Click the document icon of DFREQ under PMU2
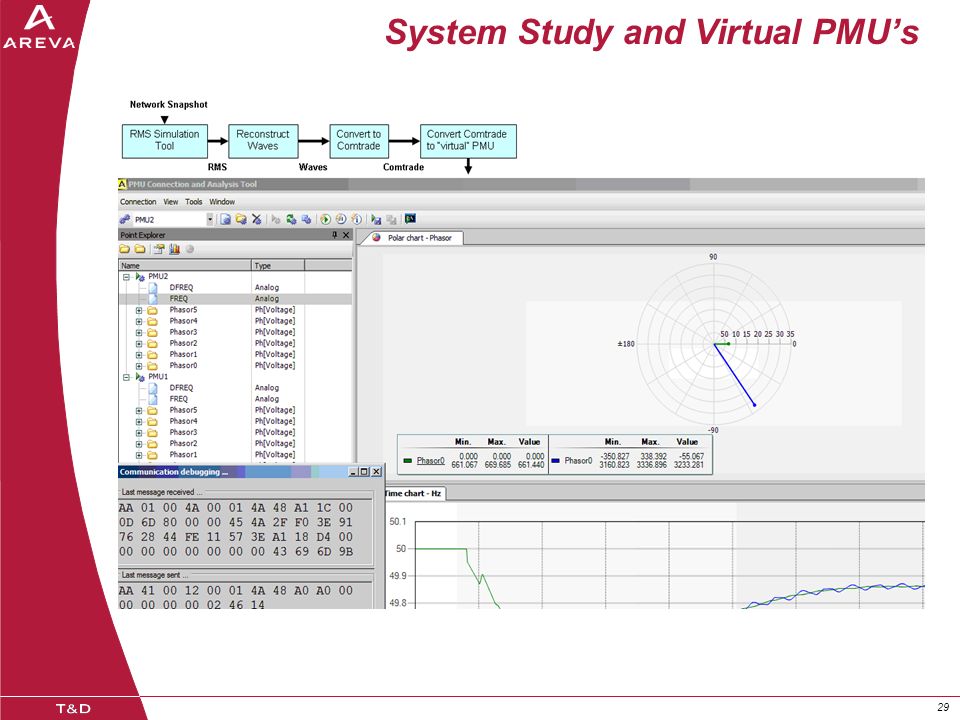 [x=153, y=288]
